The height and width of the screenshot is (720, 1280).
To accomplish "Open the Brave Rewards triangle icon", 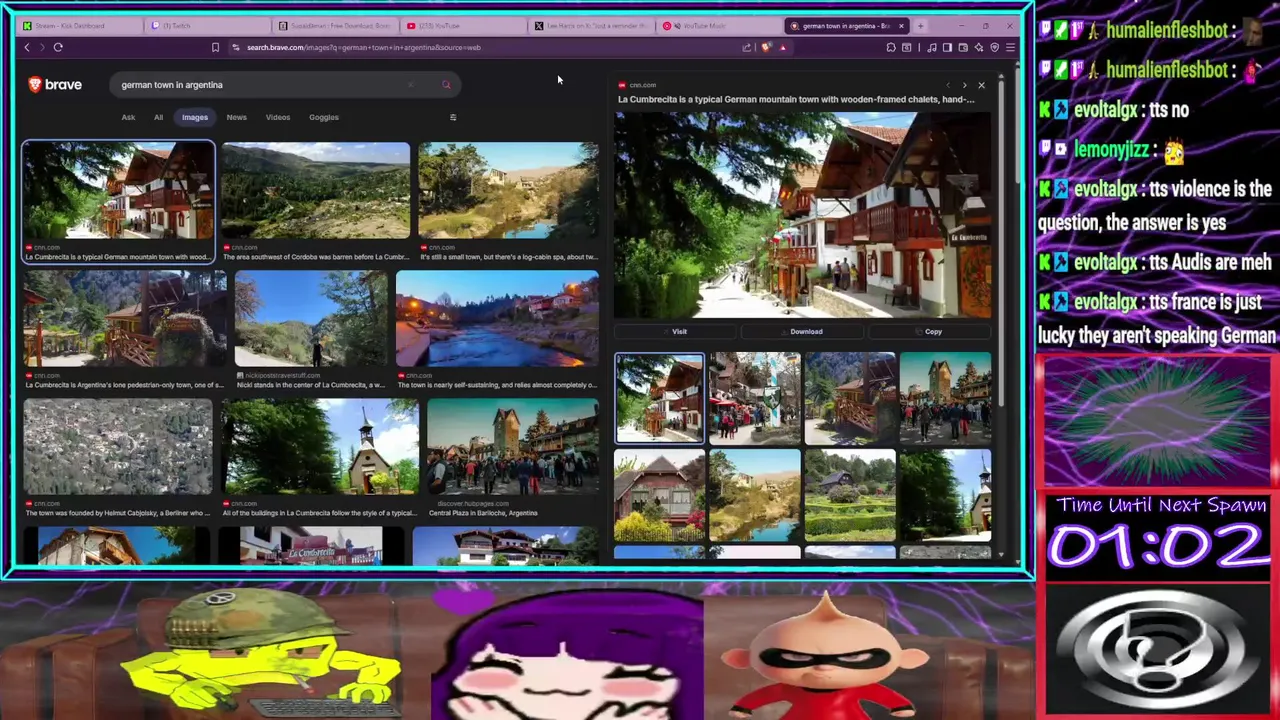I will pyautogui.click(x=783, y=47).
